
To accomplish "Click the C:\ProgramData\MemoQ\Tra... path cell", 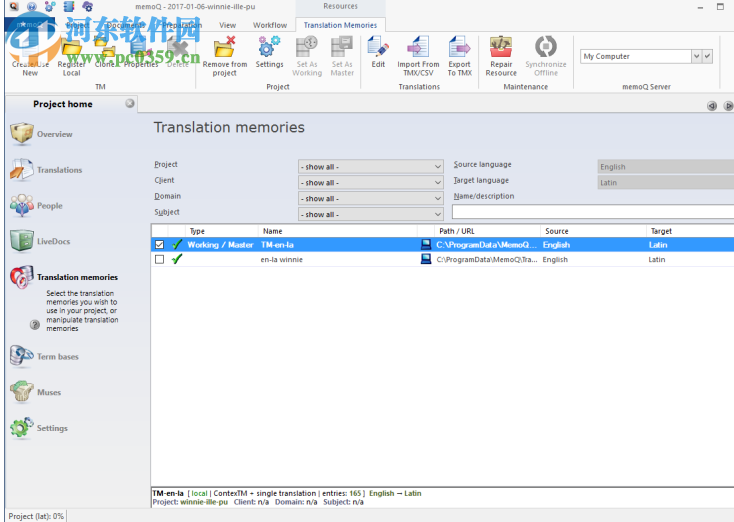I will pyautogui.click(x=487, y=259).
